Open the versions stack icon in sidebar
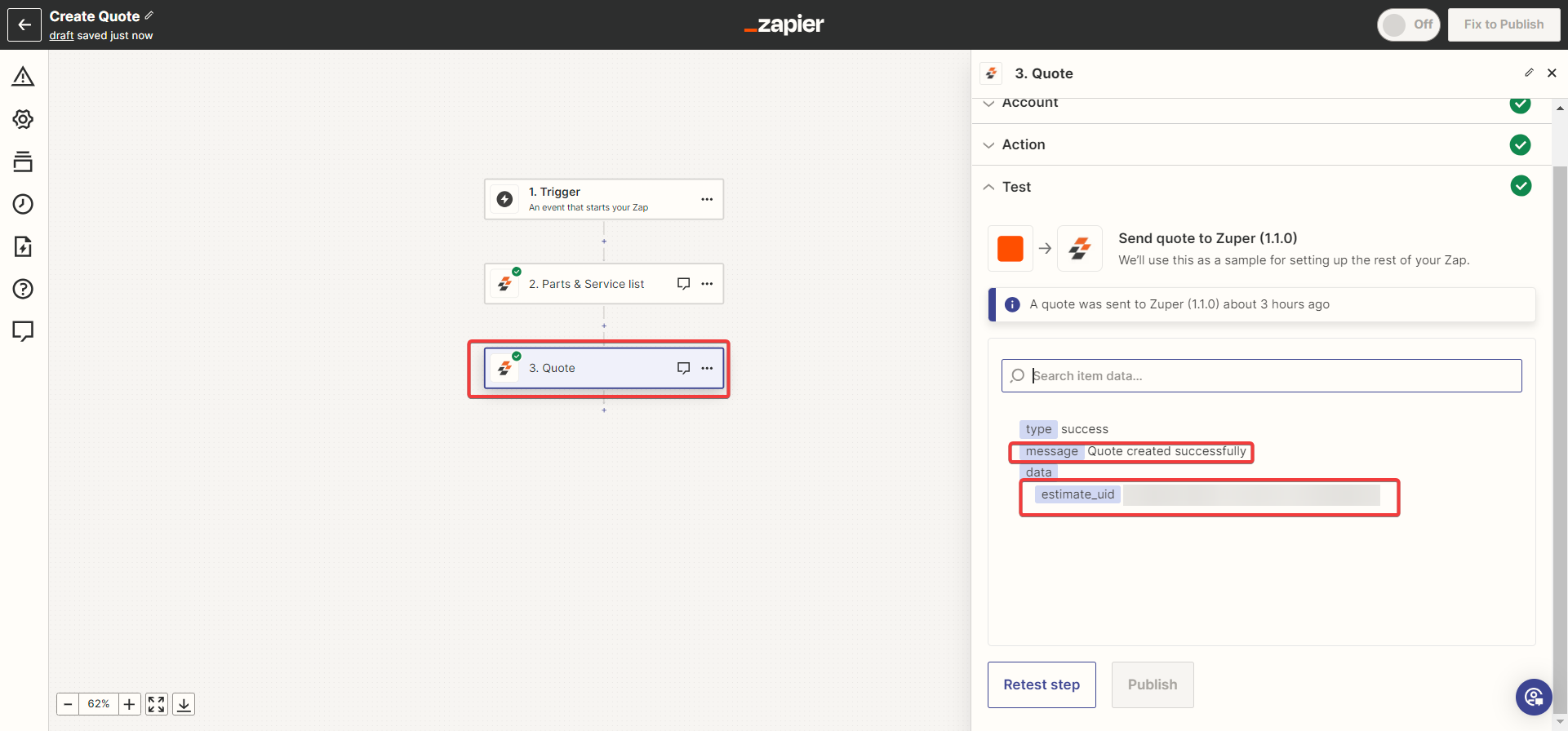 pos(23,162)
